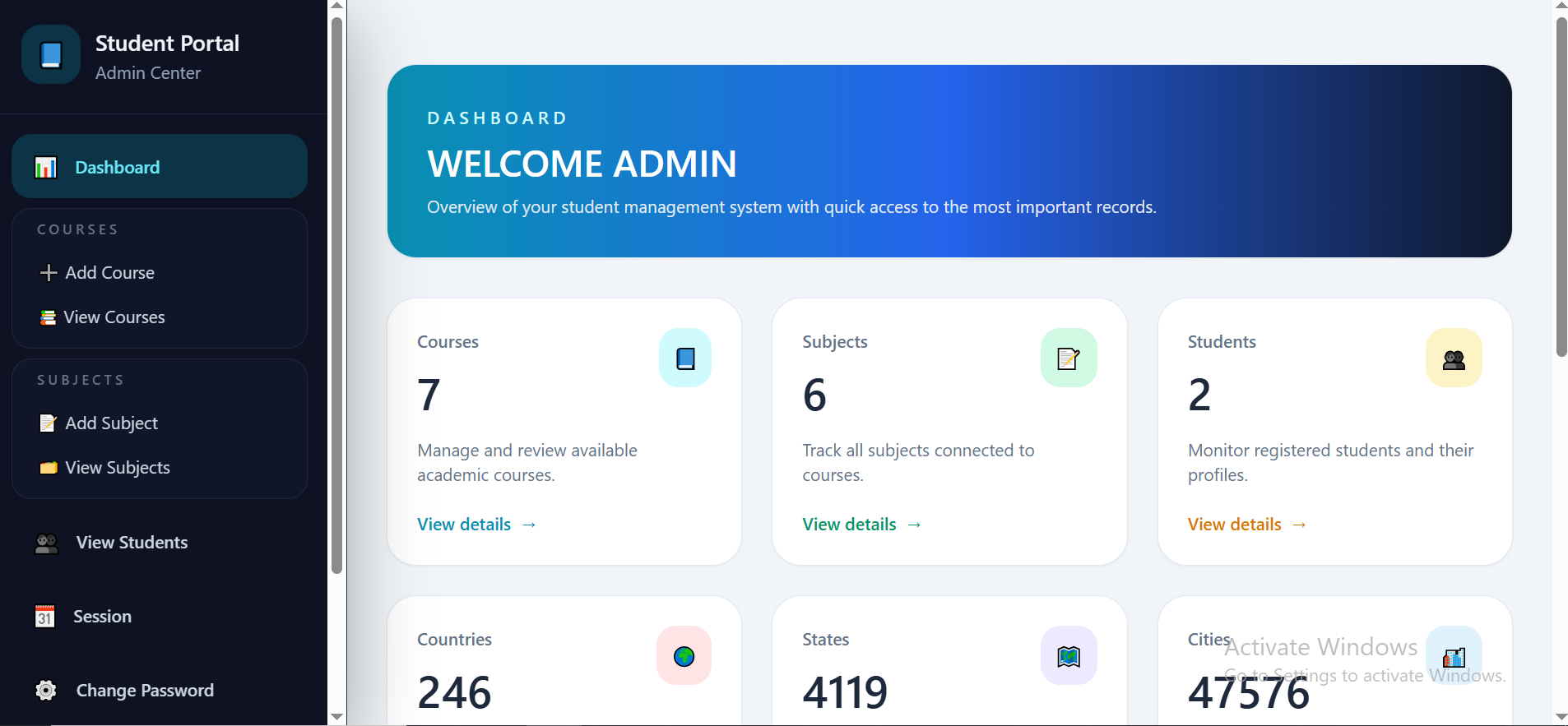Open View Courses in the sidebar

pos(160,317)
